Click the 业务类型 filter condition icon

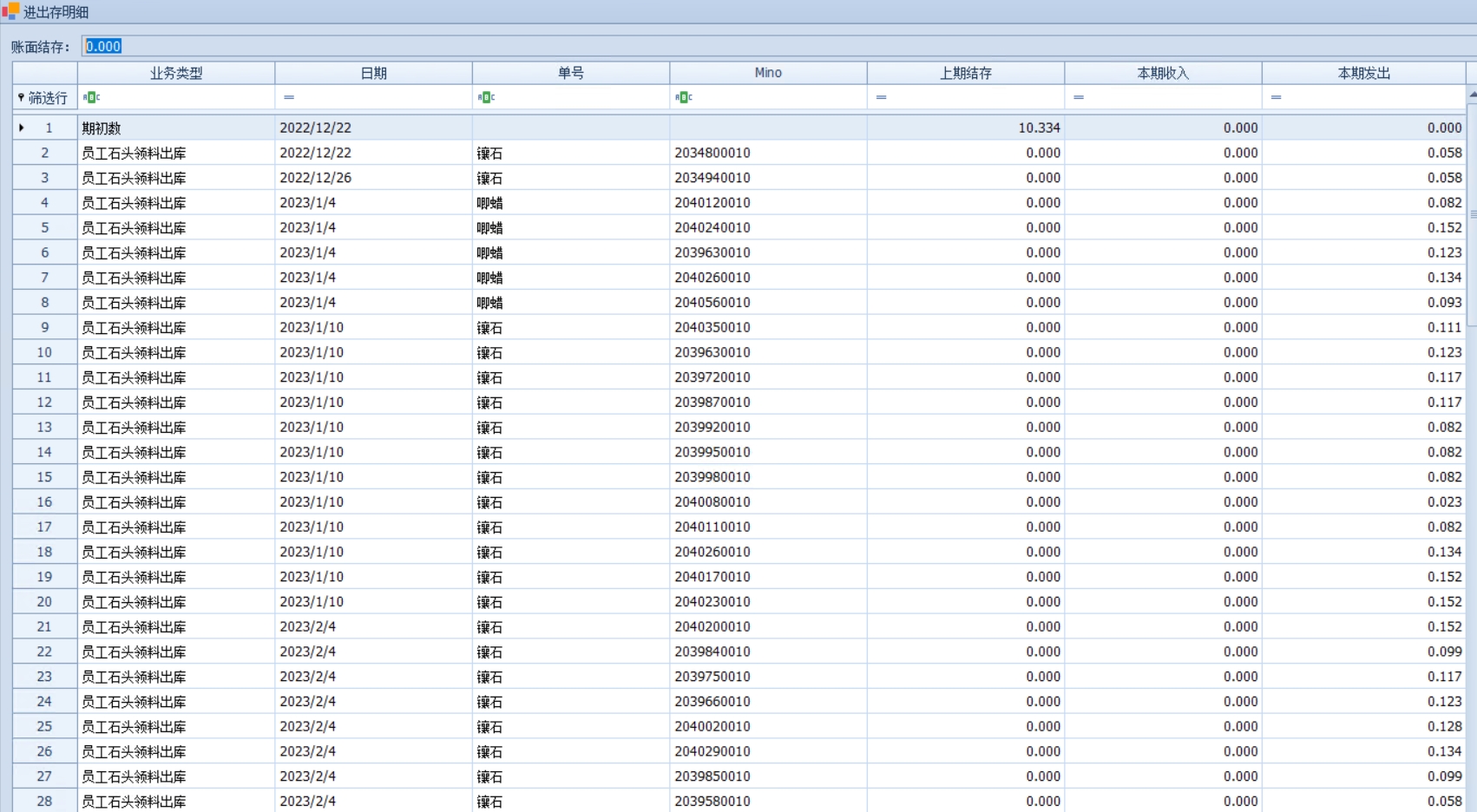91,97
